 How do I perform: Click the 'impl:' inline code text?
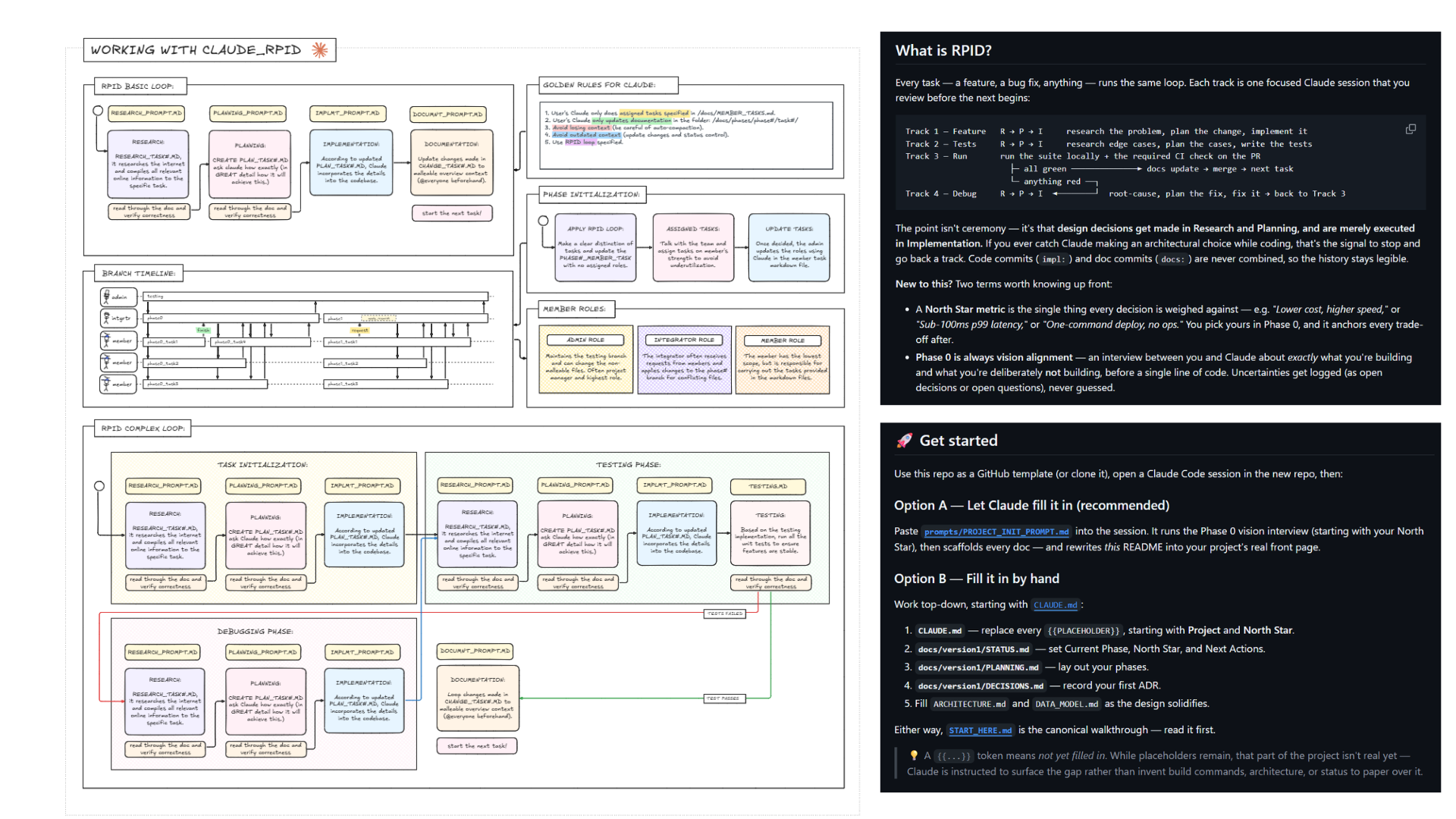point(1053,259)
